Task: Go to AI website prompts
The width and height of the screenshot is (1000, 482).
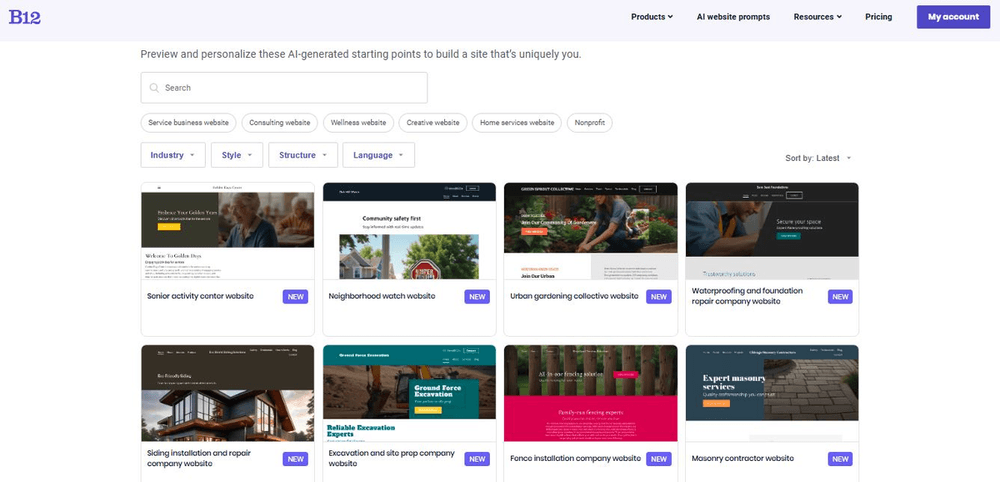Action: [x=733, y=17]
